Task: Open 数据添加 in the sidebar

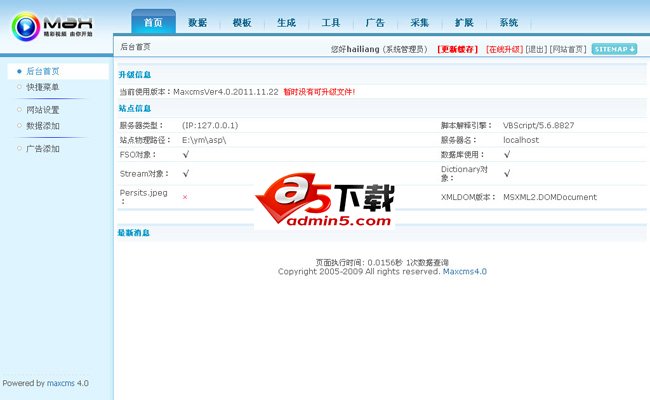Action: 43,126
